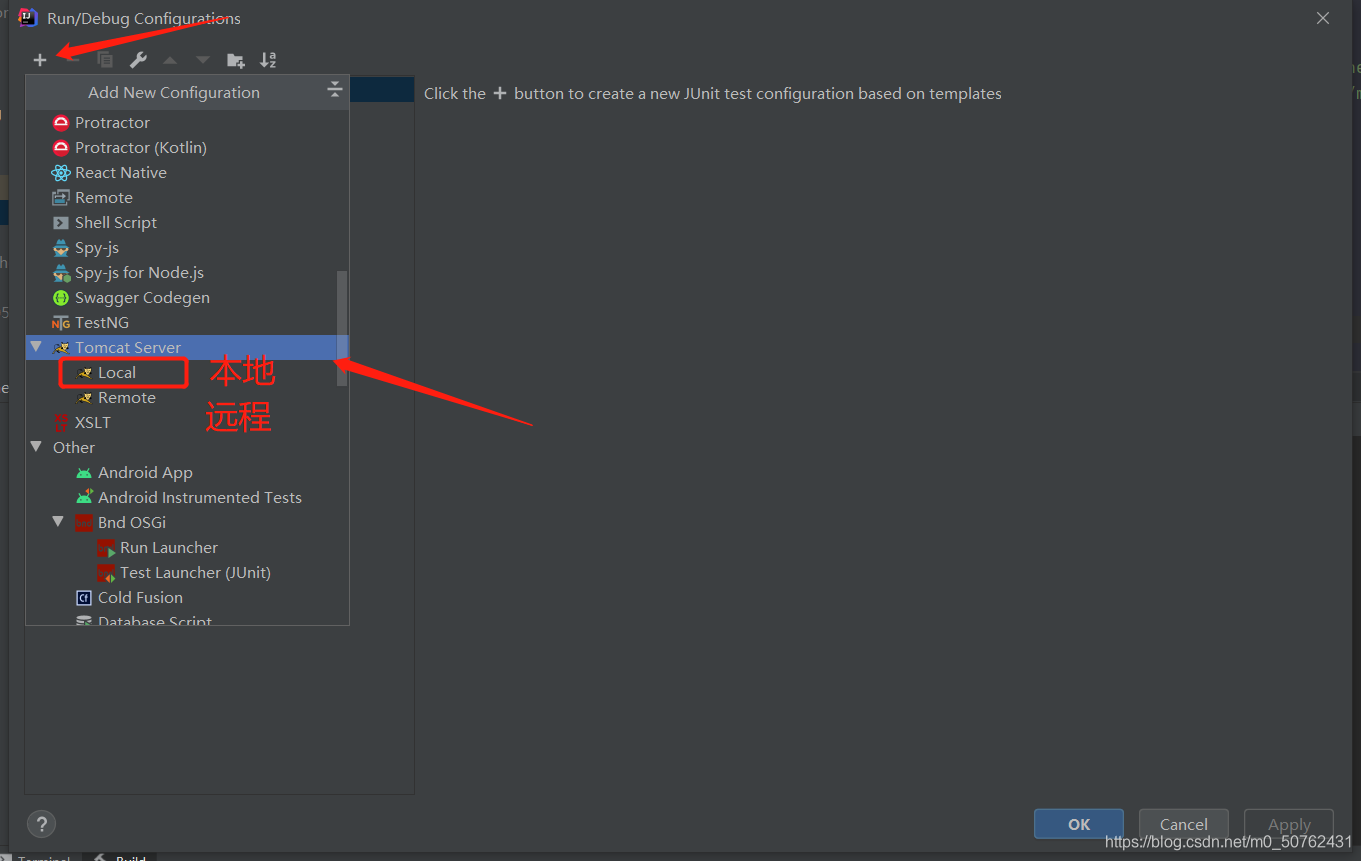The width and height of the screenshot is (1361, 861).
Task: Click collapse icon in Add New Configuration header
Action: coord(335,91)
